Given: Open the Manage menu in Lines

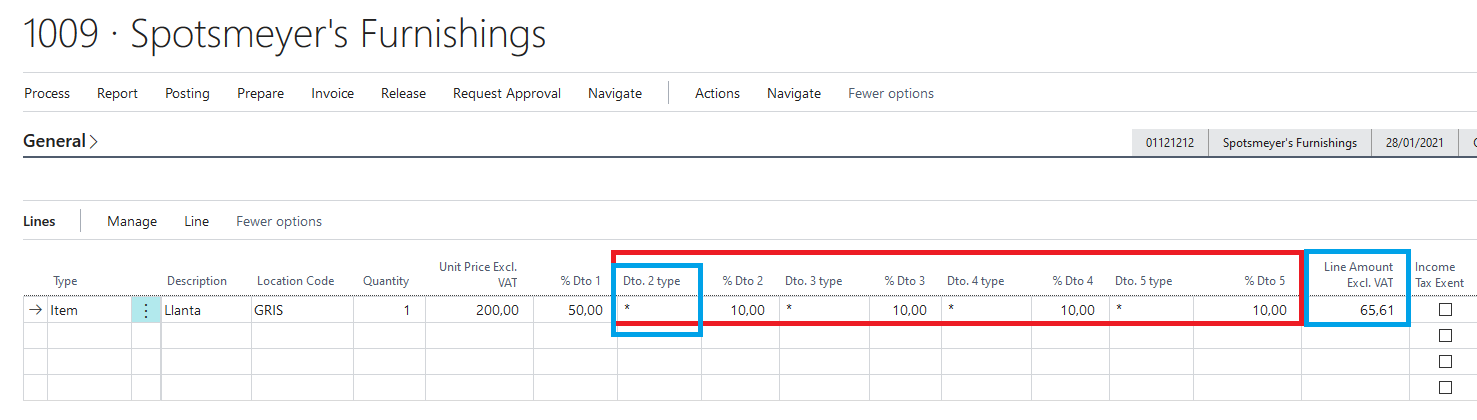Looking at the screenshot, I should point(132,221).
